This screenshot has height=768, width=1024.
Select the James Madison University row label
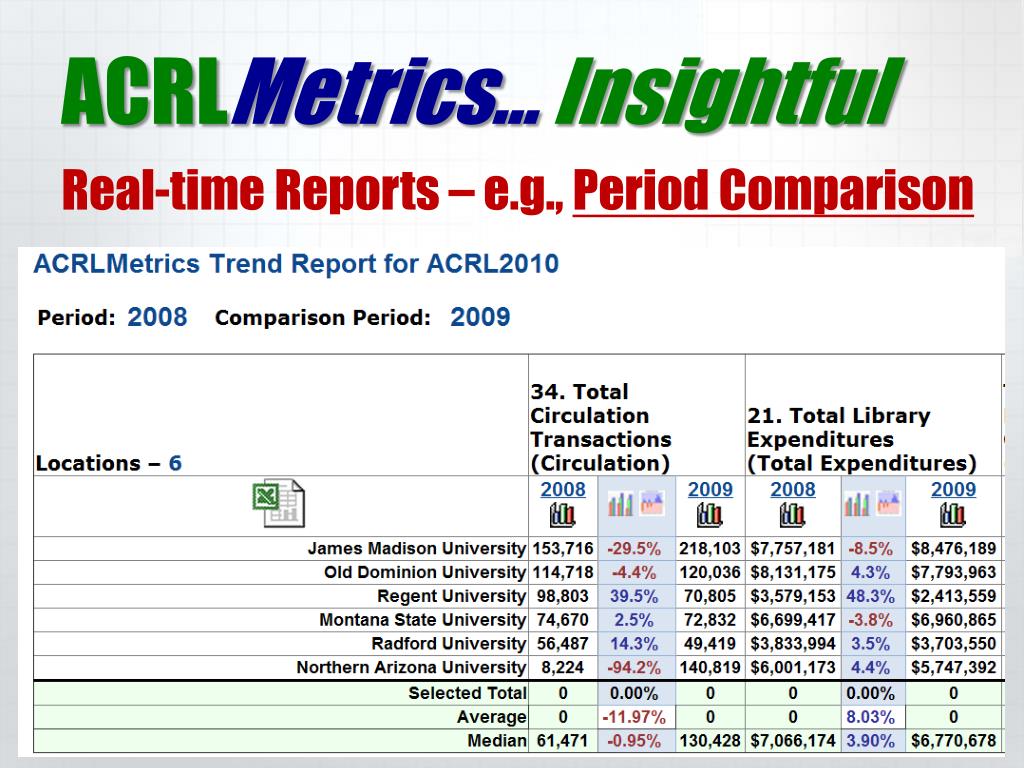point(417,549)
